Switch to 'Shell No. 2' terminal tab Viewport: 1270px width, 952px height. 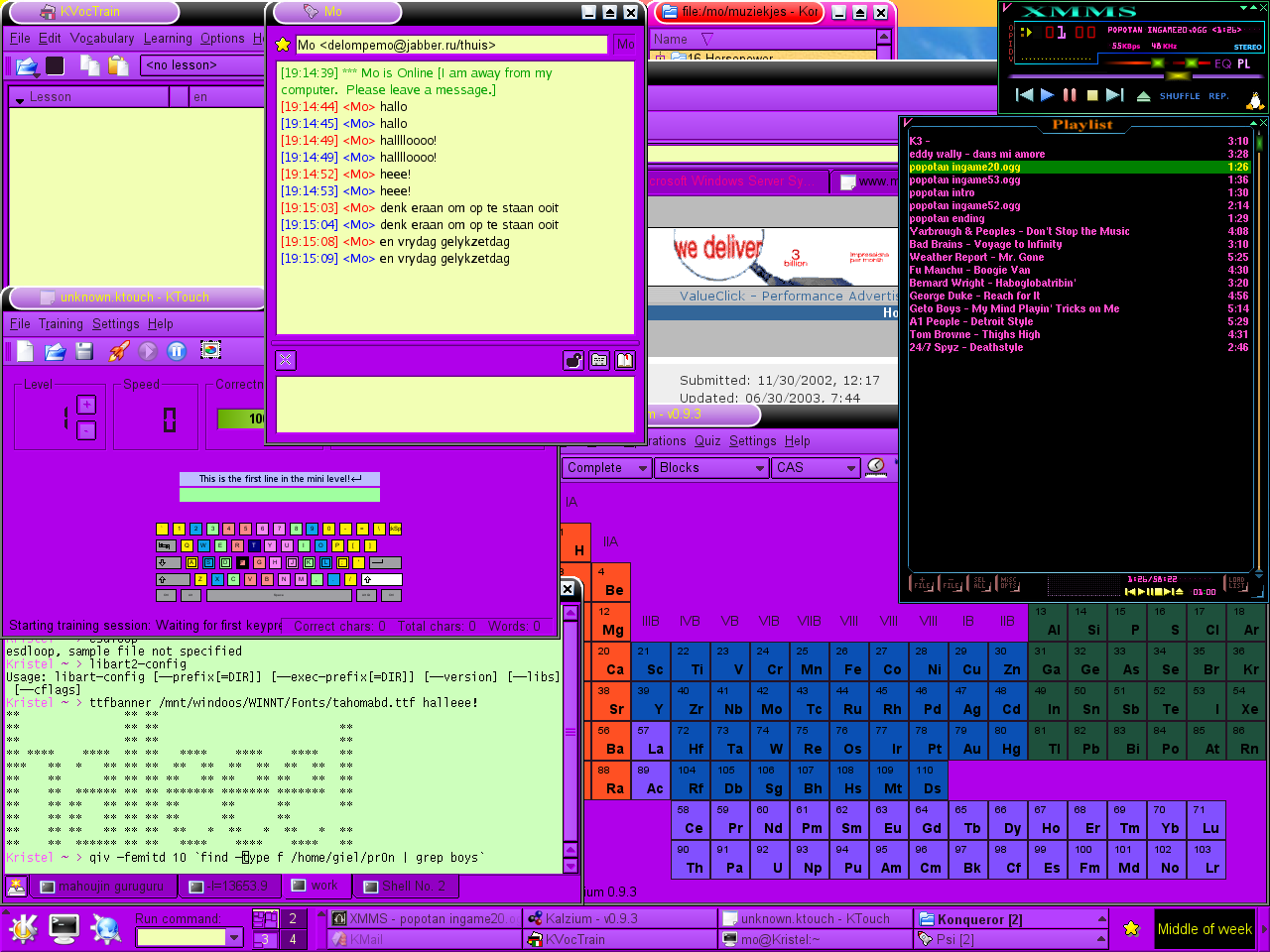coord(406,887)
